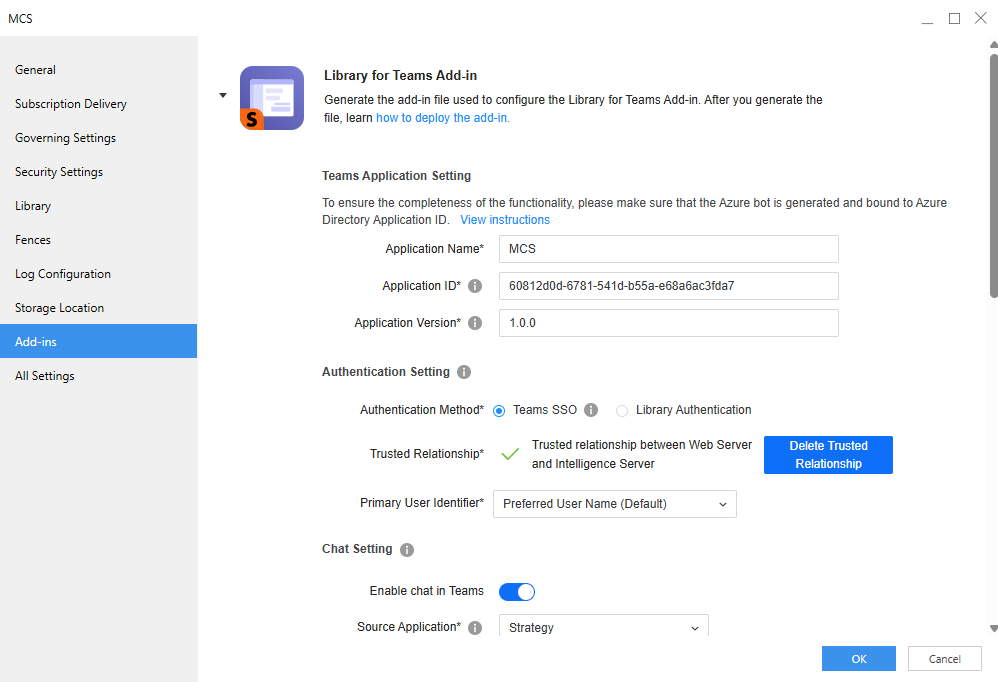Click the Library for Teams Add-in icon
998x682 pixels.
click(x=272, y=98)
